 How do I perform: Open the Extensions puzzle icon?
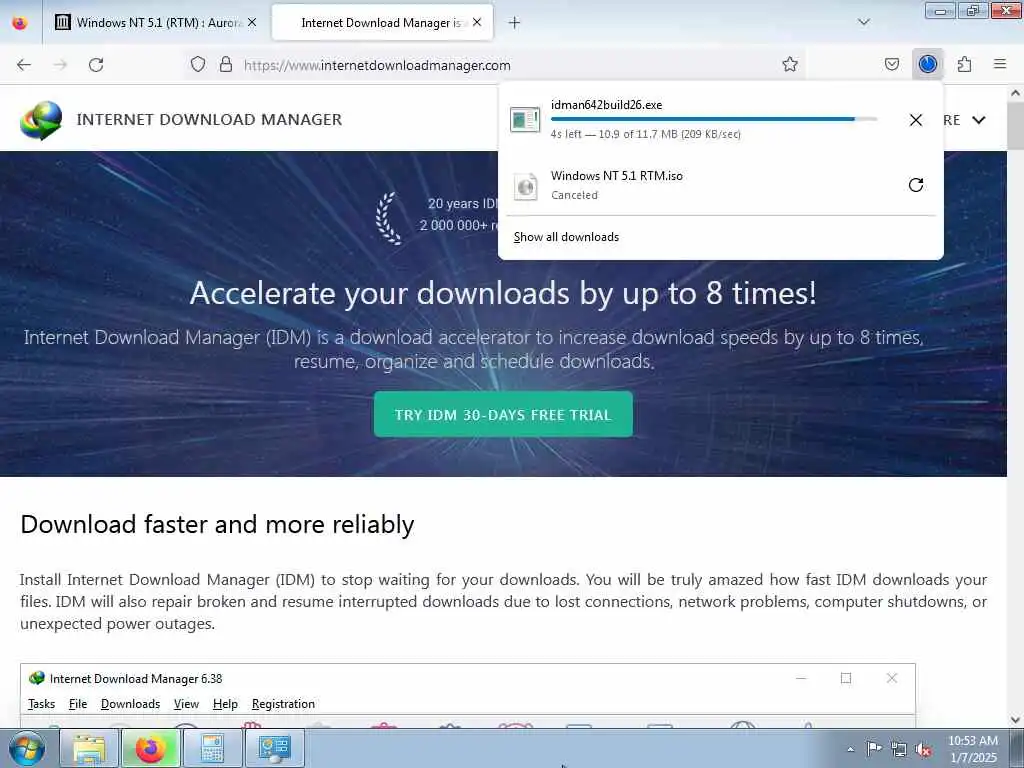pyautogui.click(x=964, y=64)
